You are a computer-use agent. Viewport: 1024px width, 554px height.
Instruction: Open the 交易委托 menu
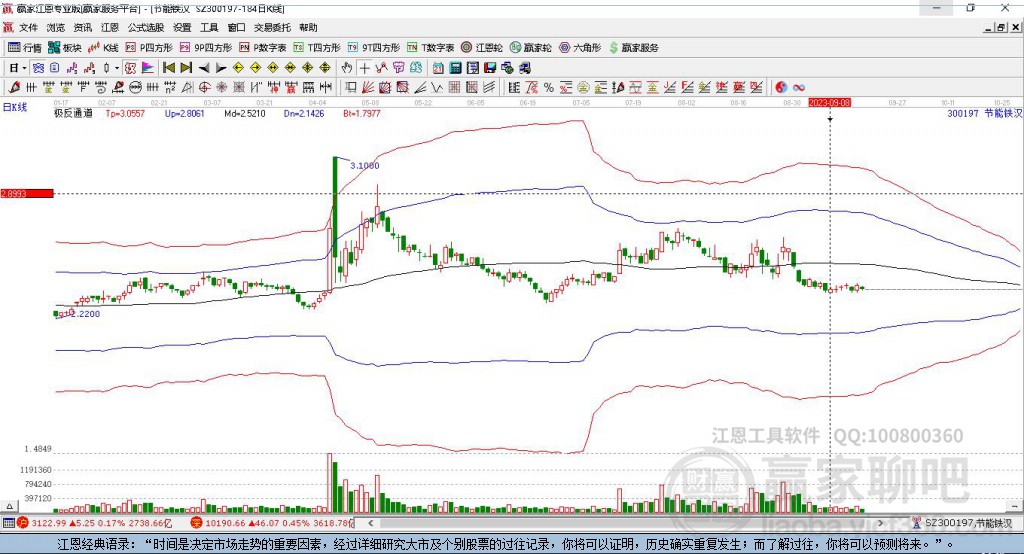[272, 27]
